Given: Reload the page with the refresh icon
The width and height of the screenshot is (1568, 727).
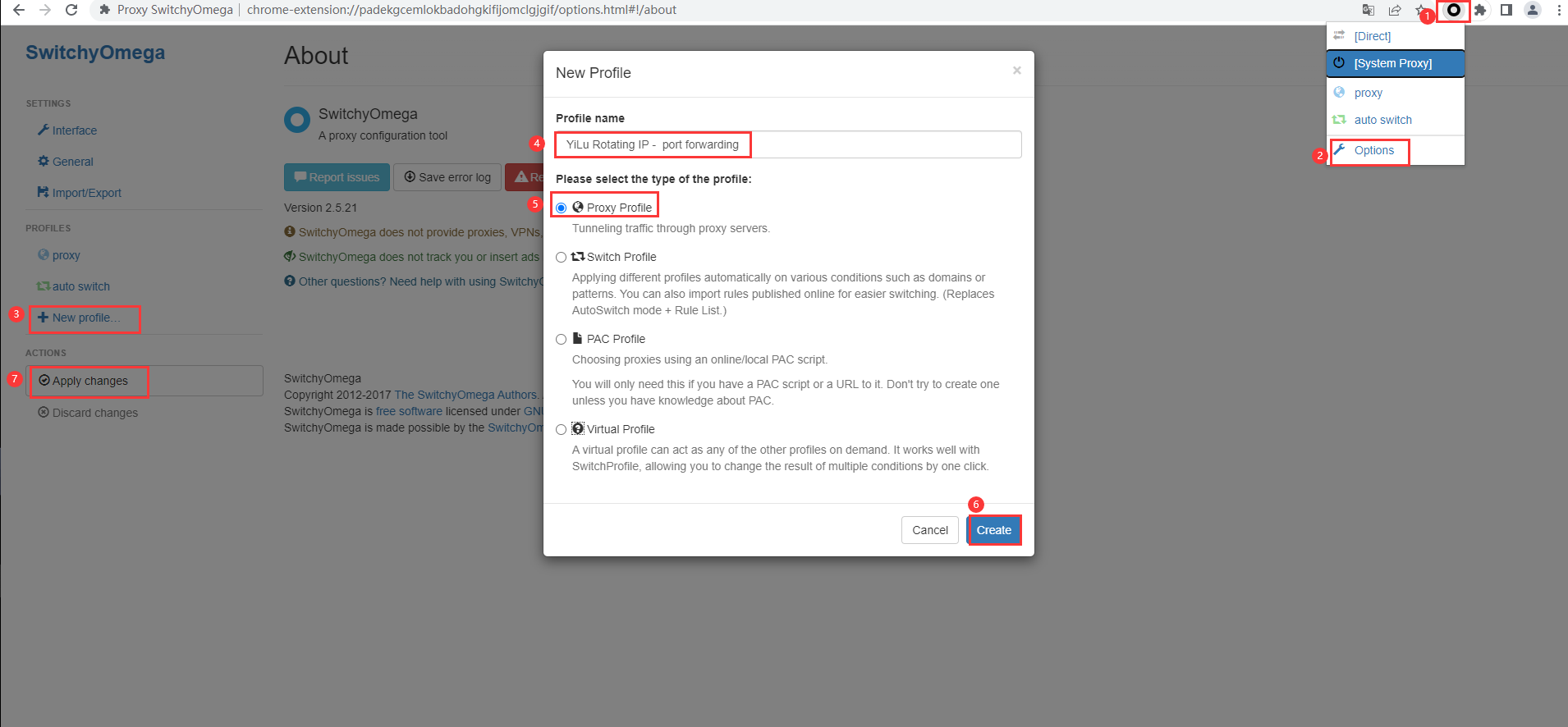Looking at the screenshot, I should 71,10.
